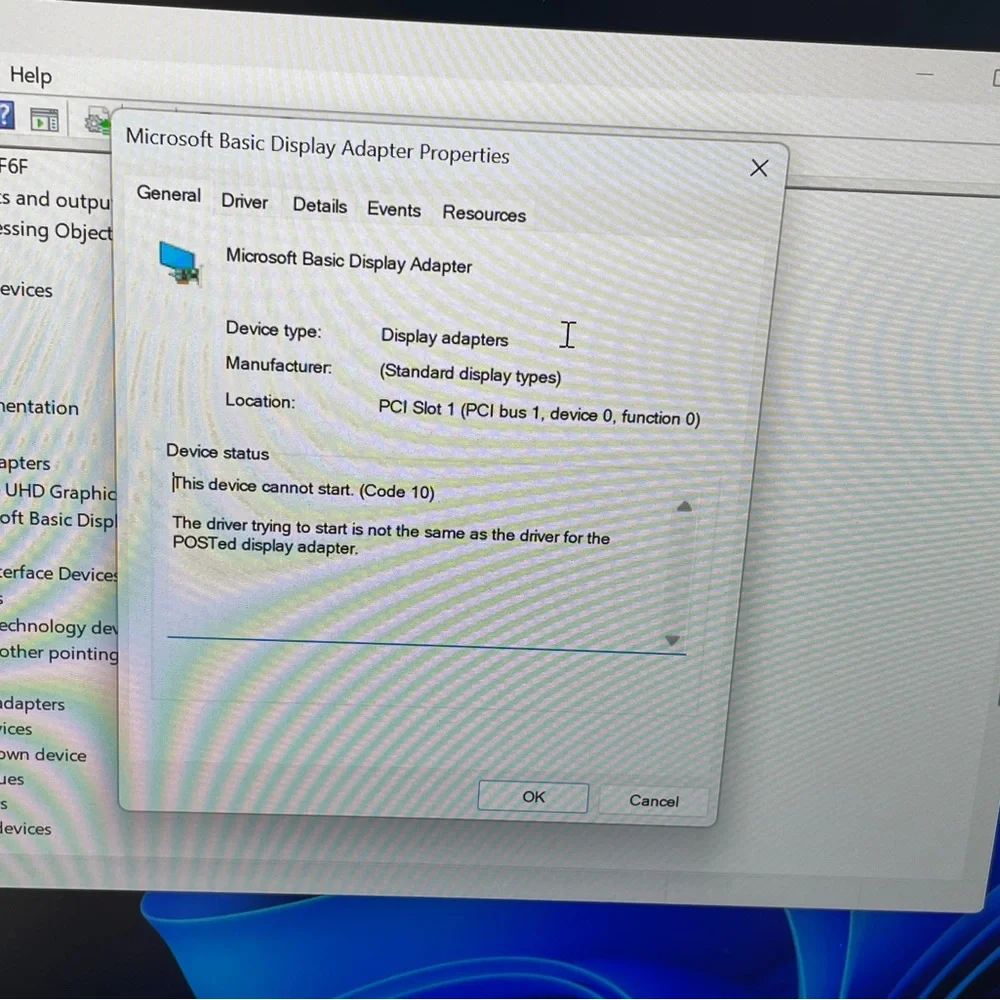The width and height of the screenshot is (1000, 1000).
Task: Click the '(Standard display types)' manufacturer value
Action: 470,374
